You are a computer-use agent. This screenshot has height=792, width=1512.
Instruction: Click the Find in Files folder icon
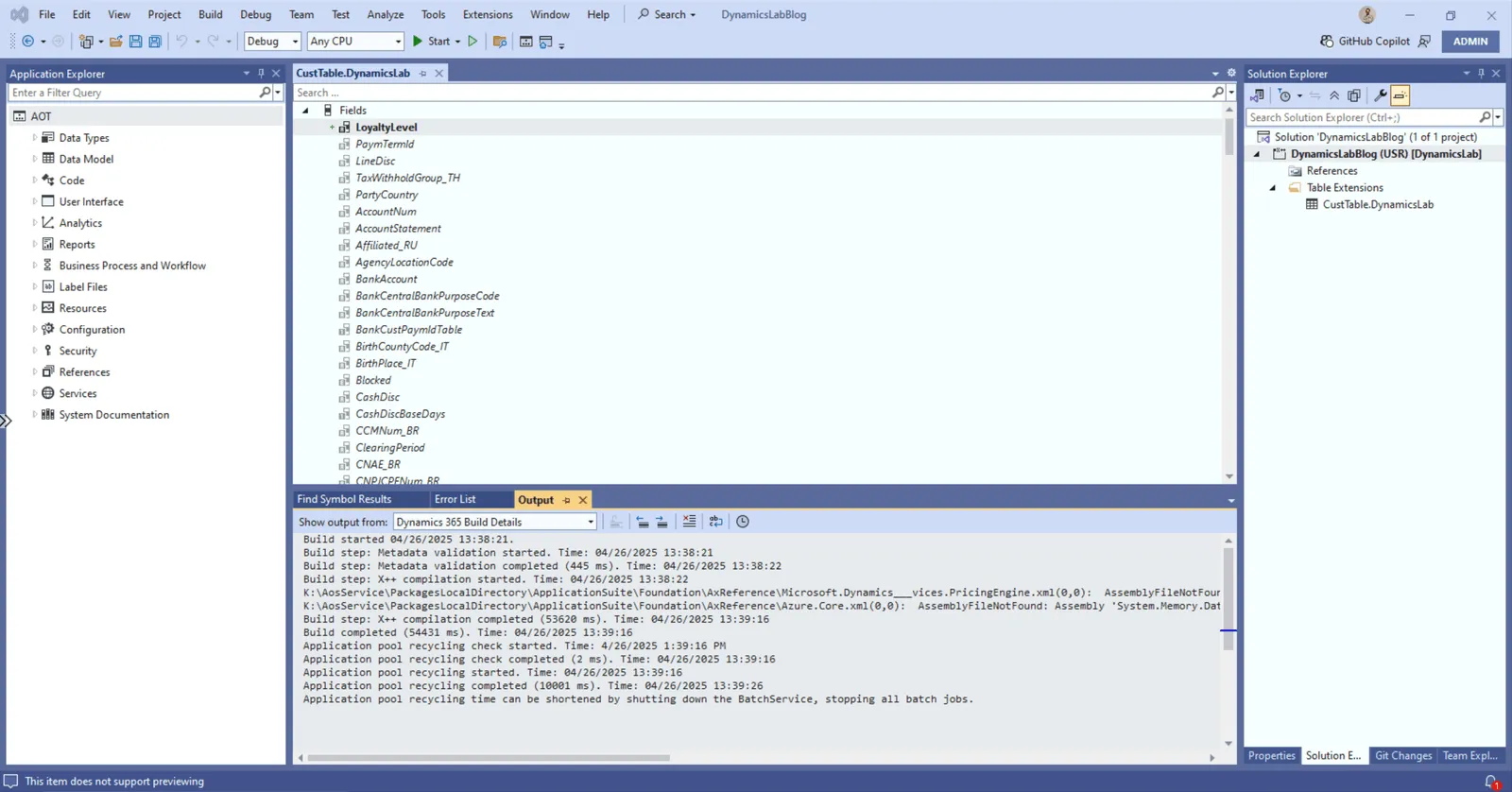(500, 42)
